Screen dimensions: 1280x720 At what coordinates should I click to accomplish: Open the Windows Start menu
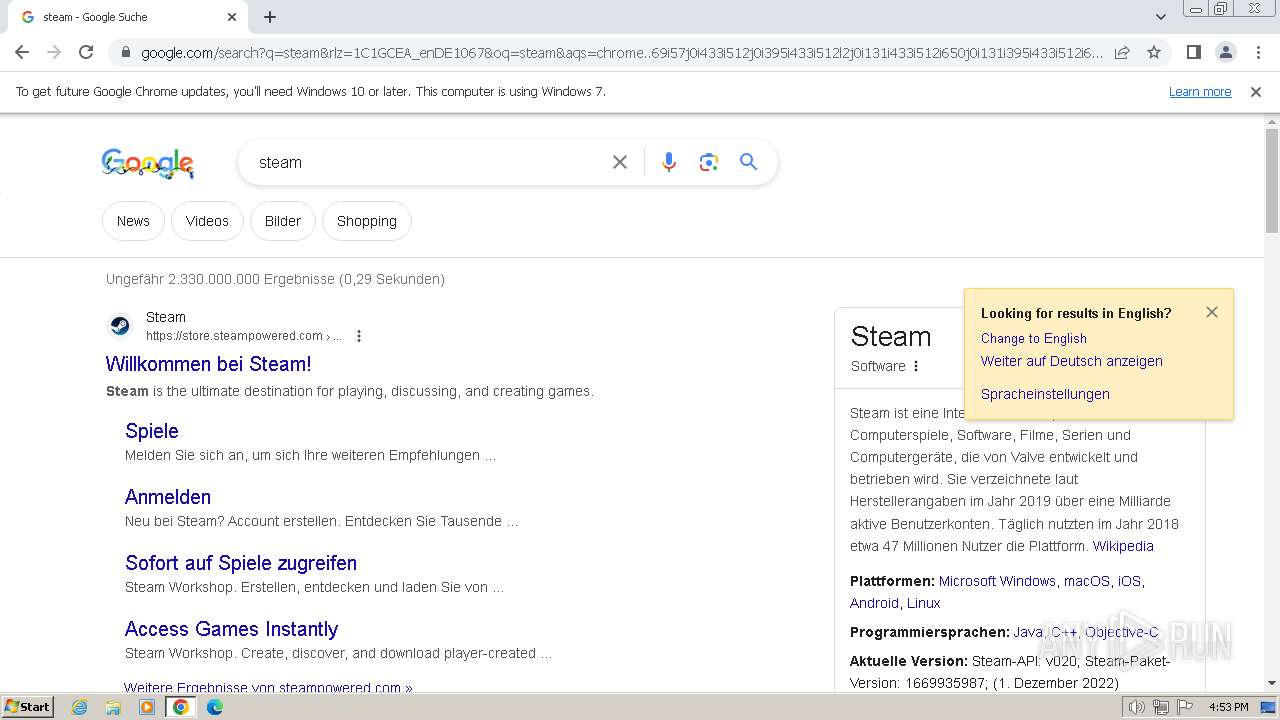click(28, 706)
